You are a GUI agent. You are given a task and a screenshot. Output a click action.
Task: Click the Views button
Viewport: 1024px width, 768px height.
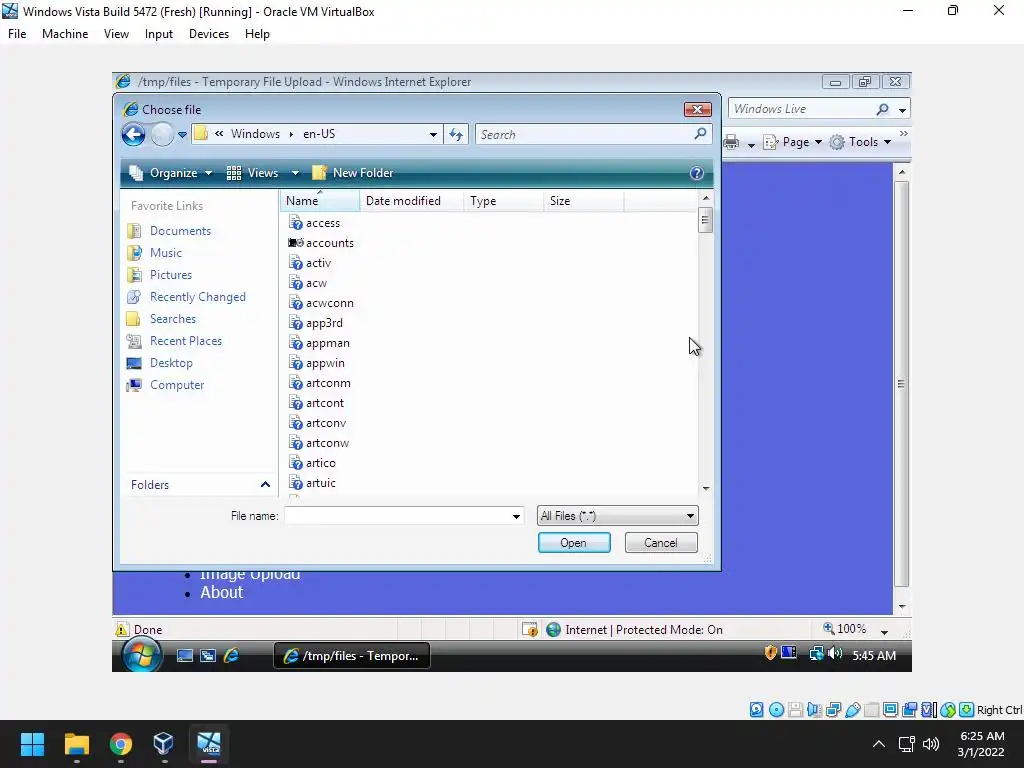pos(252,173)
